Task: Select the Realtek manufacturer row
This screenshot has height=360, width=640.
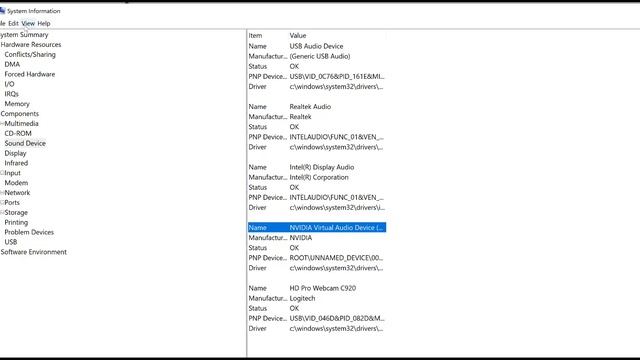Action: pyautogui.click(x=317, y=117)
